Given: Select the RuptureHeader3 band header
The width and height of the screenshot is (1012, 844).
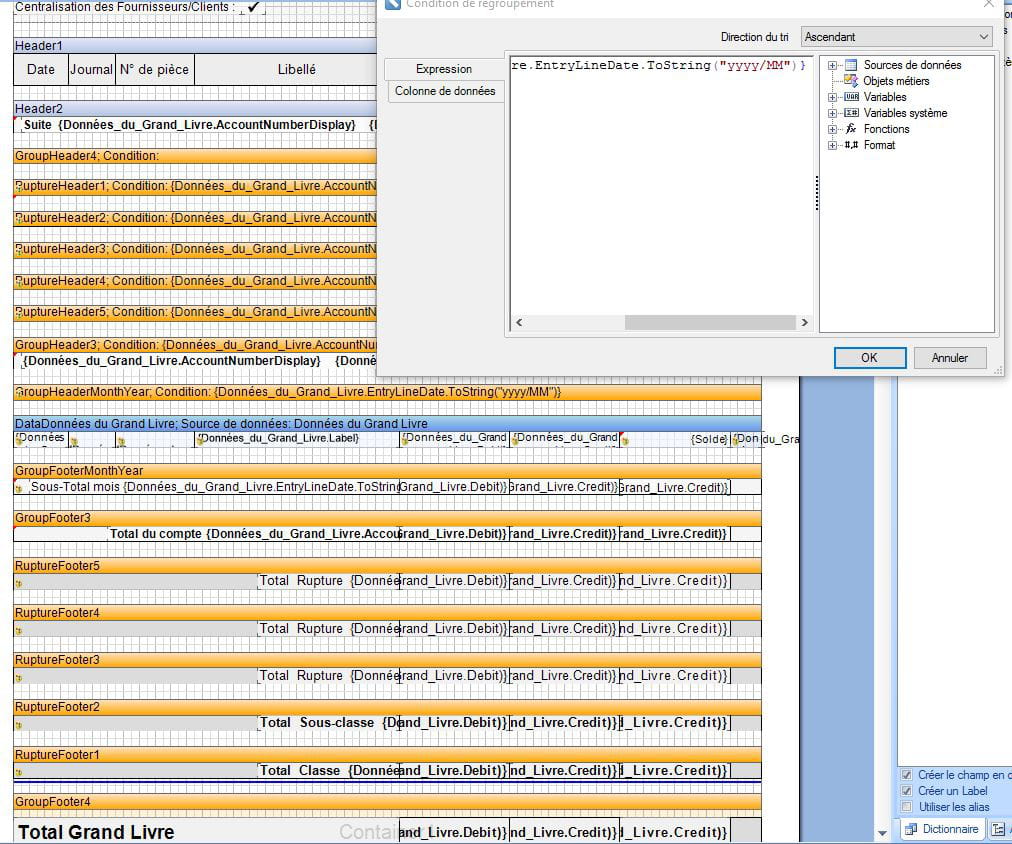Looking at the screenshot, I should pos(195,248).
